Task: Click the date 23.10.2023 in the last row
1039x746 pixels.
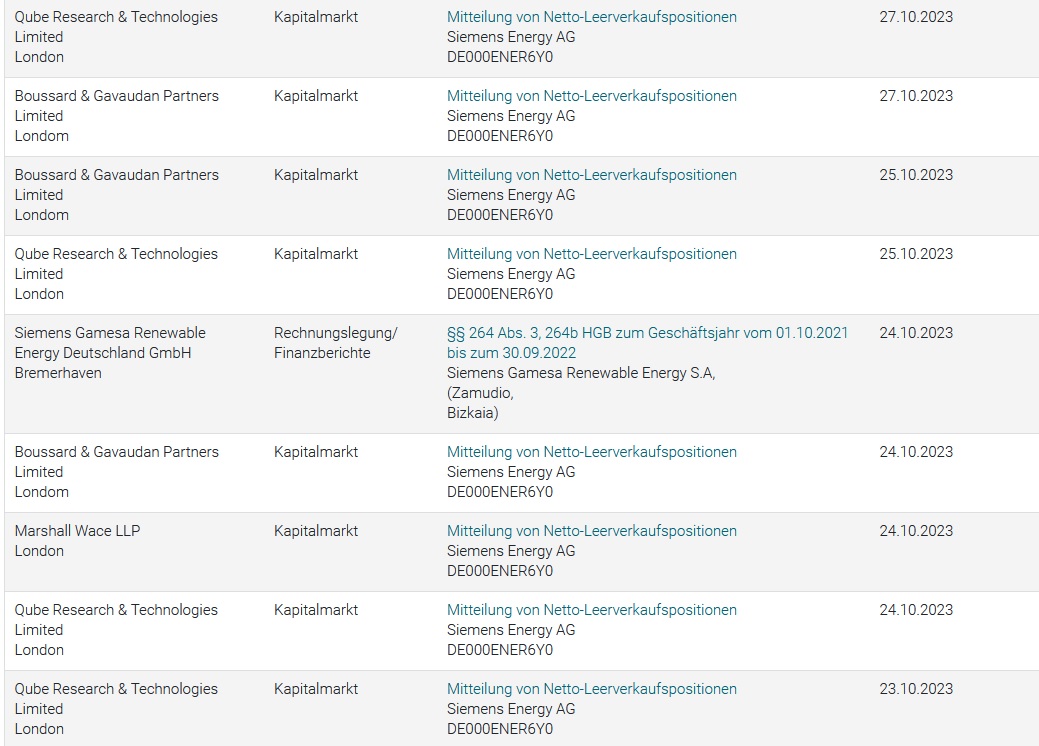Action: click(x=912, y=689)
